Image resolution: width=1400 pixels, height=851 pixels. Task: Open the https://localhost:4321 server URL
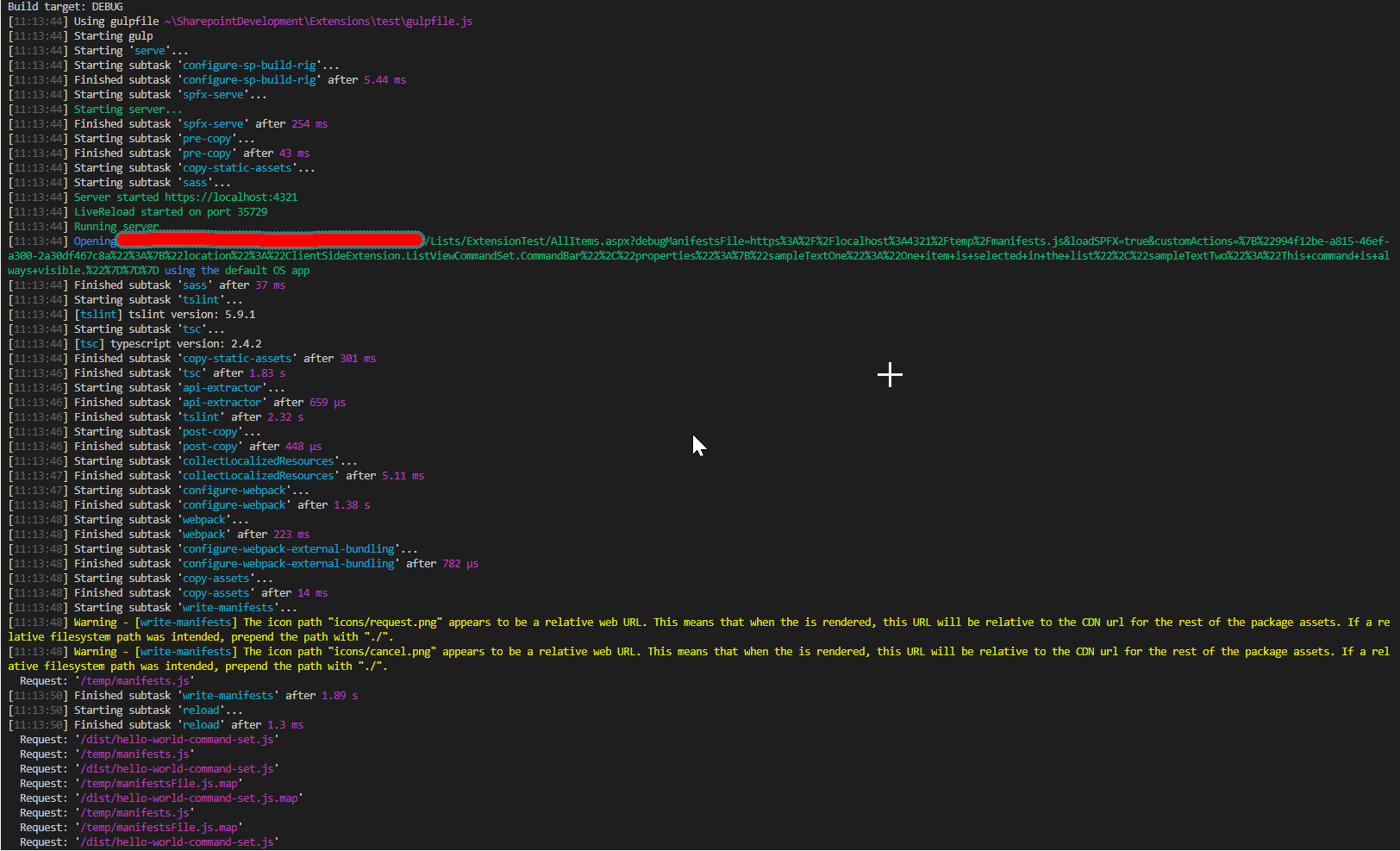[230, 197]
